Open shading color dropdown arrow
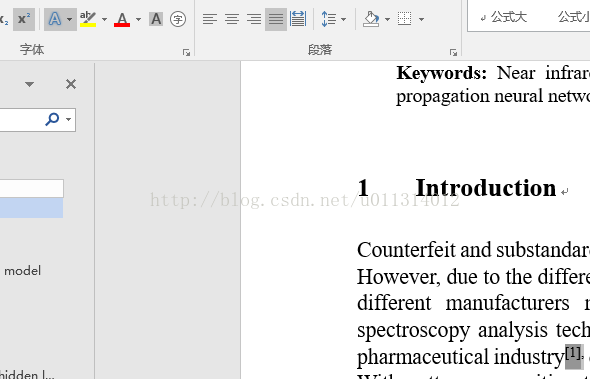The image size is (590, 379). pos(387,19)
